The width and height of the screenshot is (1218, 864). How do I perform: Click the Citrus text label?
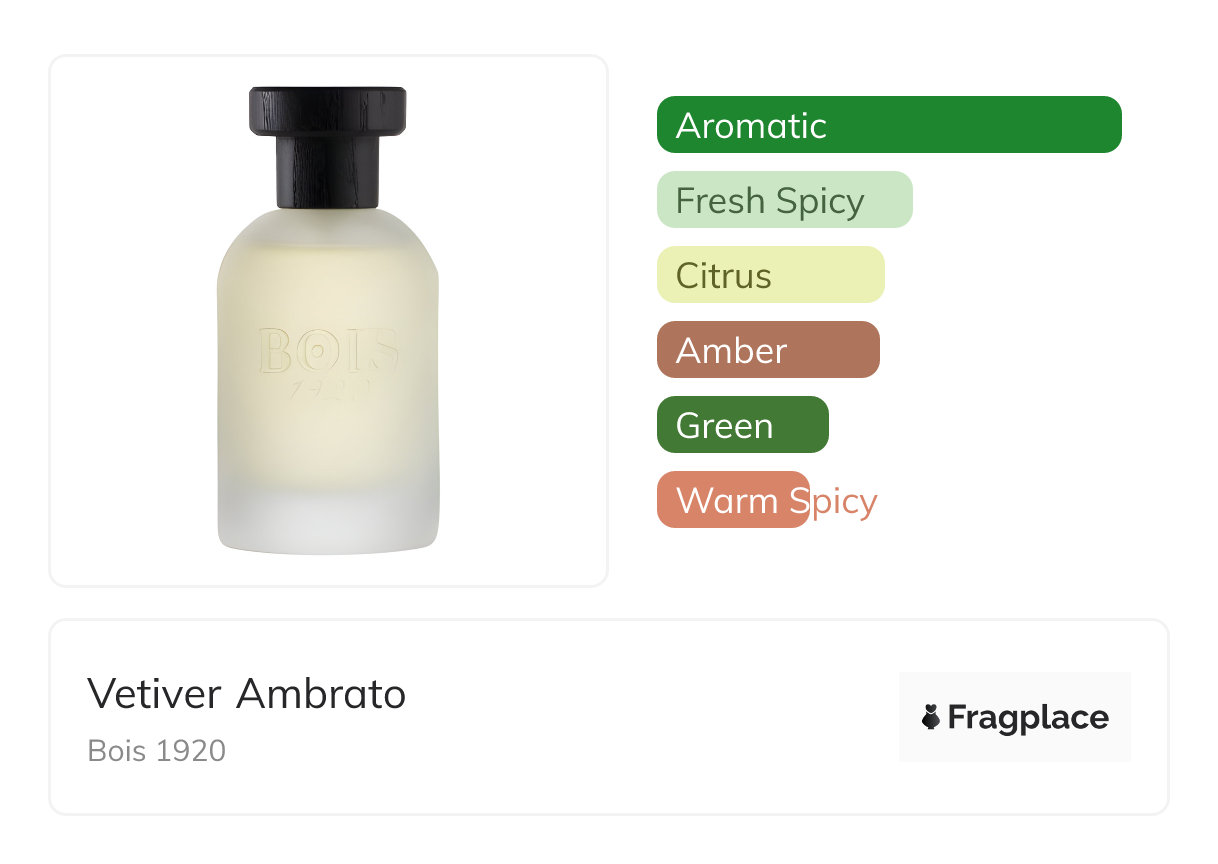point(723,276)
